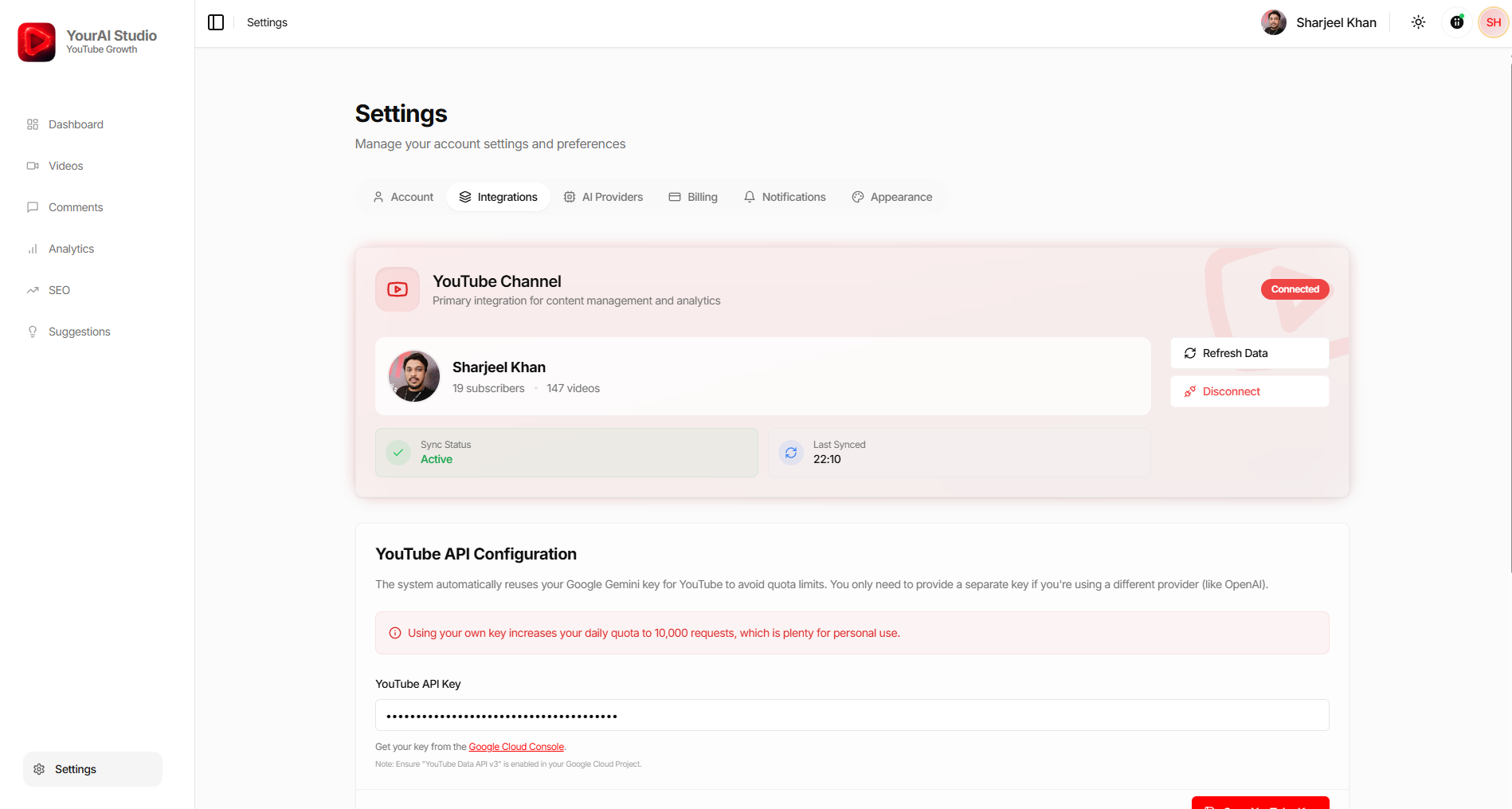Click the YourAI Studio play logo
1512x809 pixels.
click(x=35, y=41)
